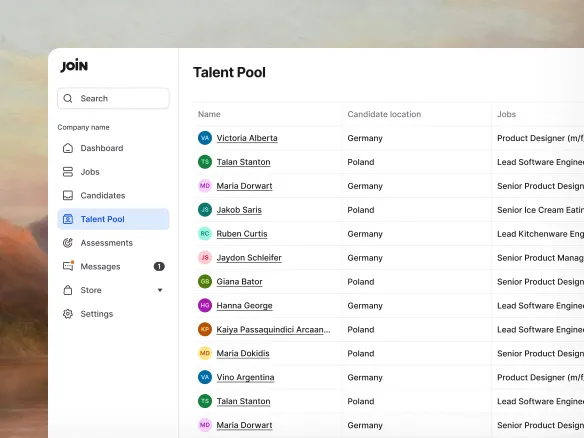The width and height of the screenshot is (584, 438).
Task: Click the last Maria Dorwart MD avatar
Action: coord(205,425)
